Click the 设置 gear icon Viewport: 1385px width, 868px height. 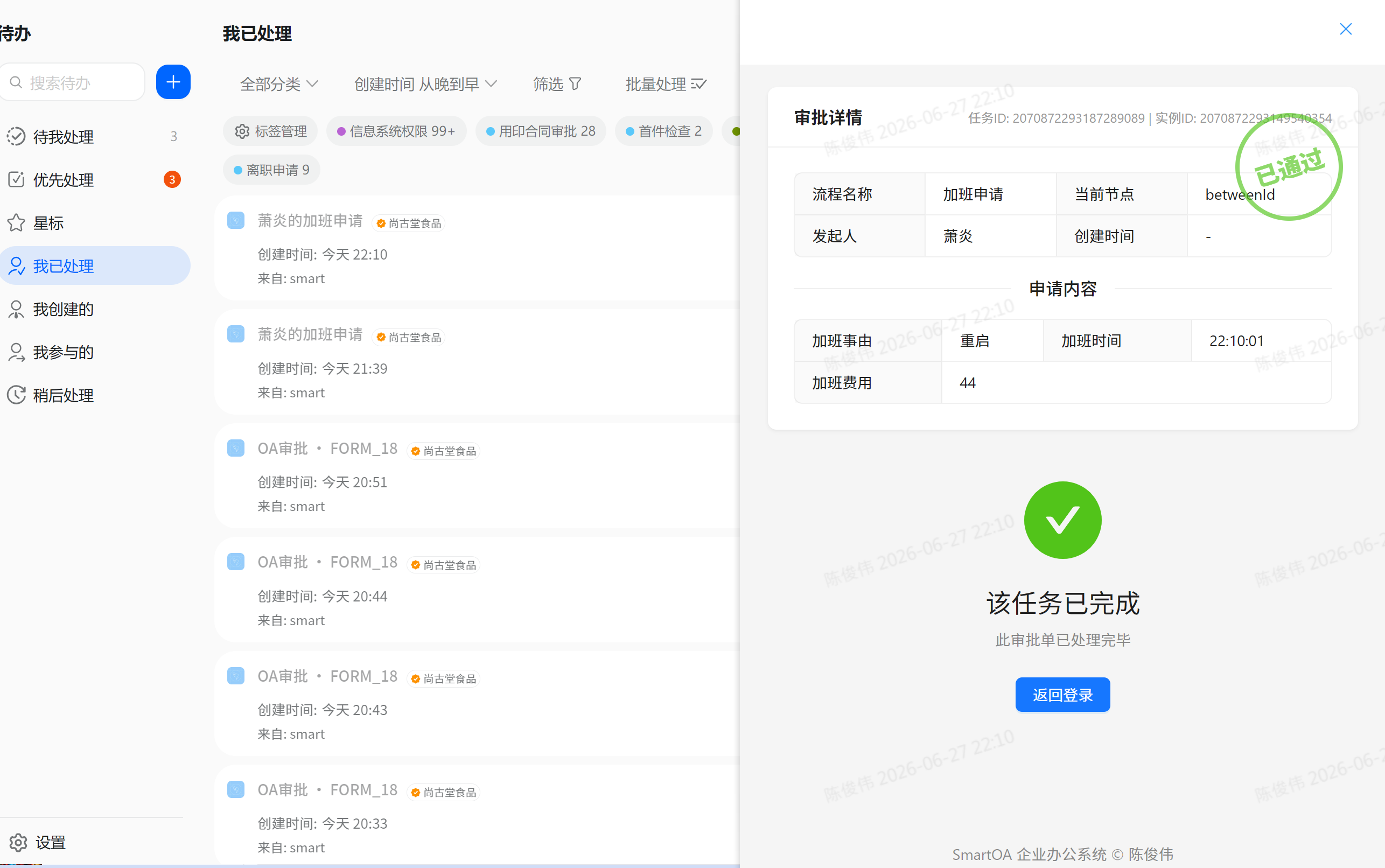18,842
